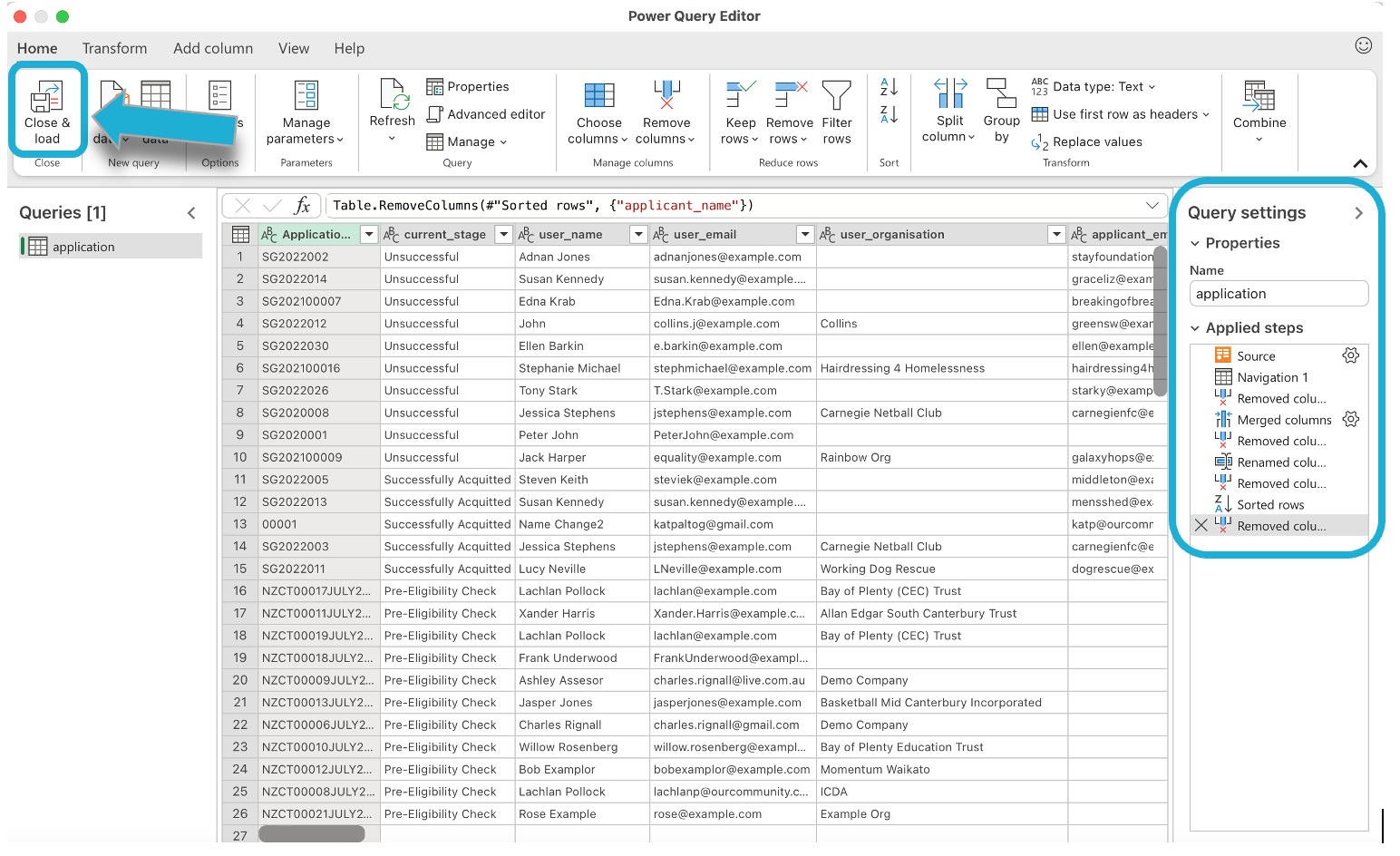Select the Keep rows tool
Viewport: 1400px width, 856px height.
click(740, 96)
